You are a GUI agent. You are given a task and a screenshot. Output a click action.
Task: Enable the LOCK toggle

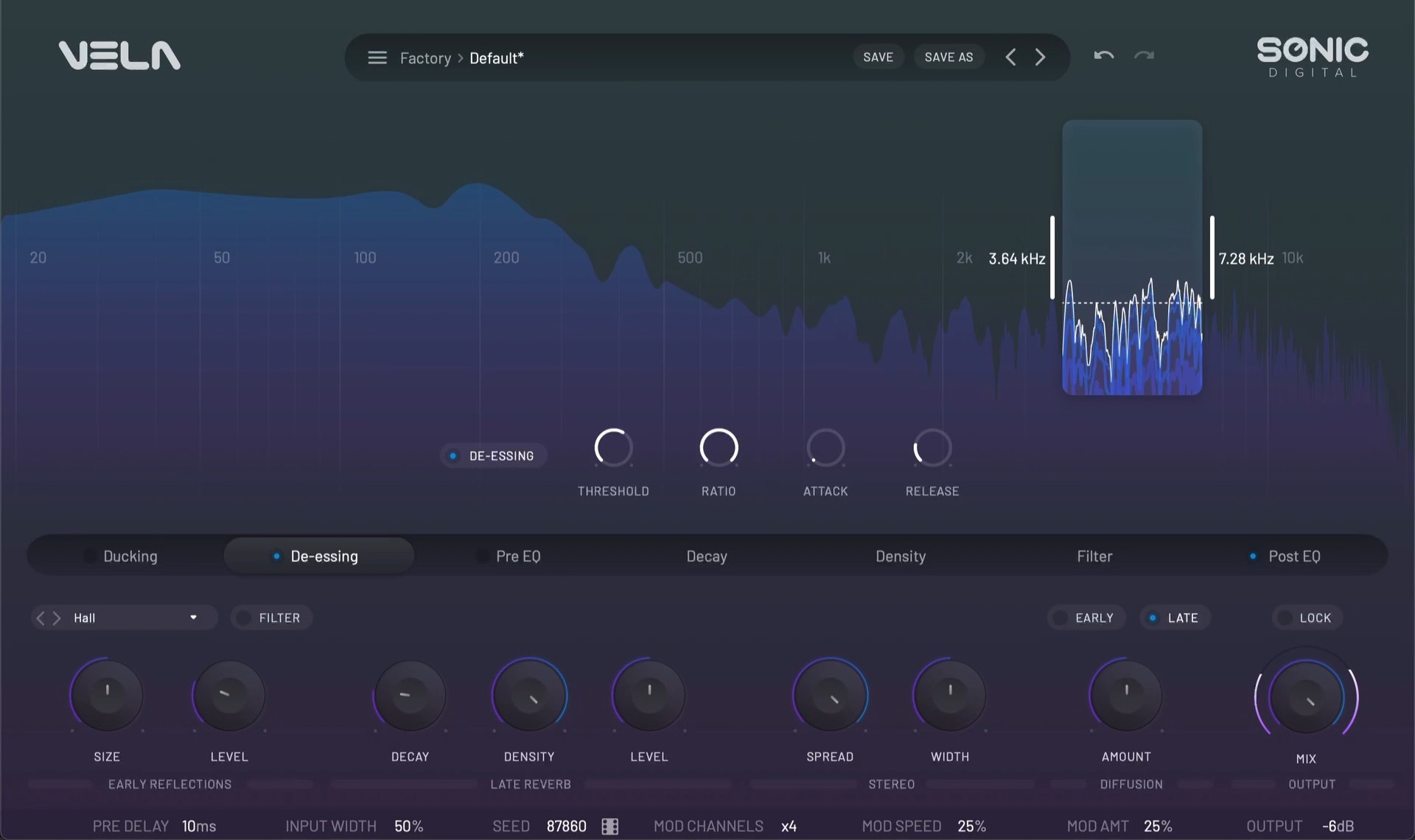click(1307, 618)
